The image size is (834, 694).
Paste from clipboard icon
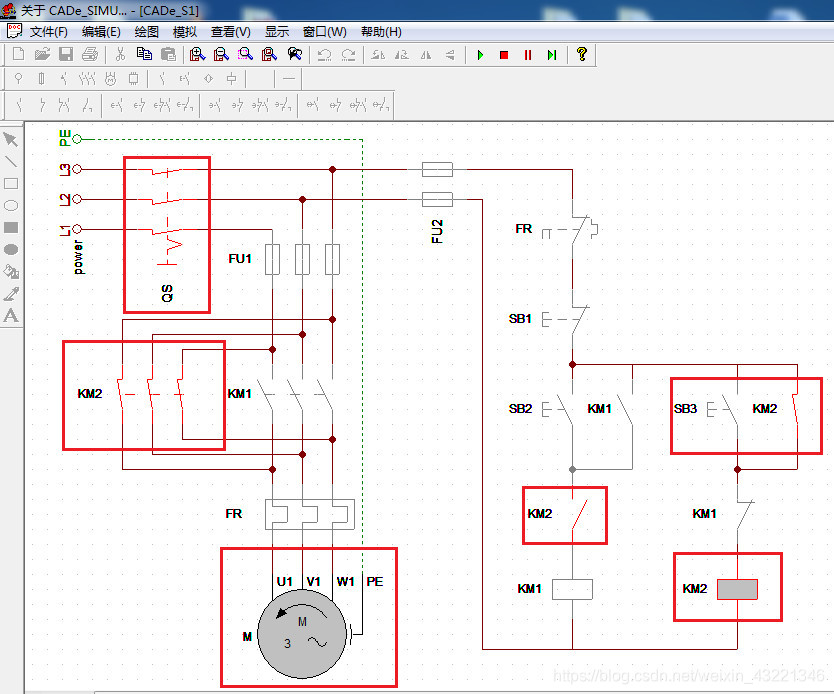coord(168,54)
